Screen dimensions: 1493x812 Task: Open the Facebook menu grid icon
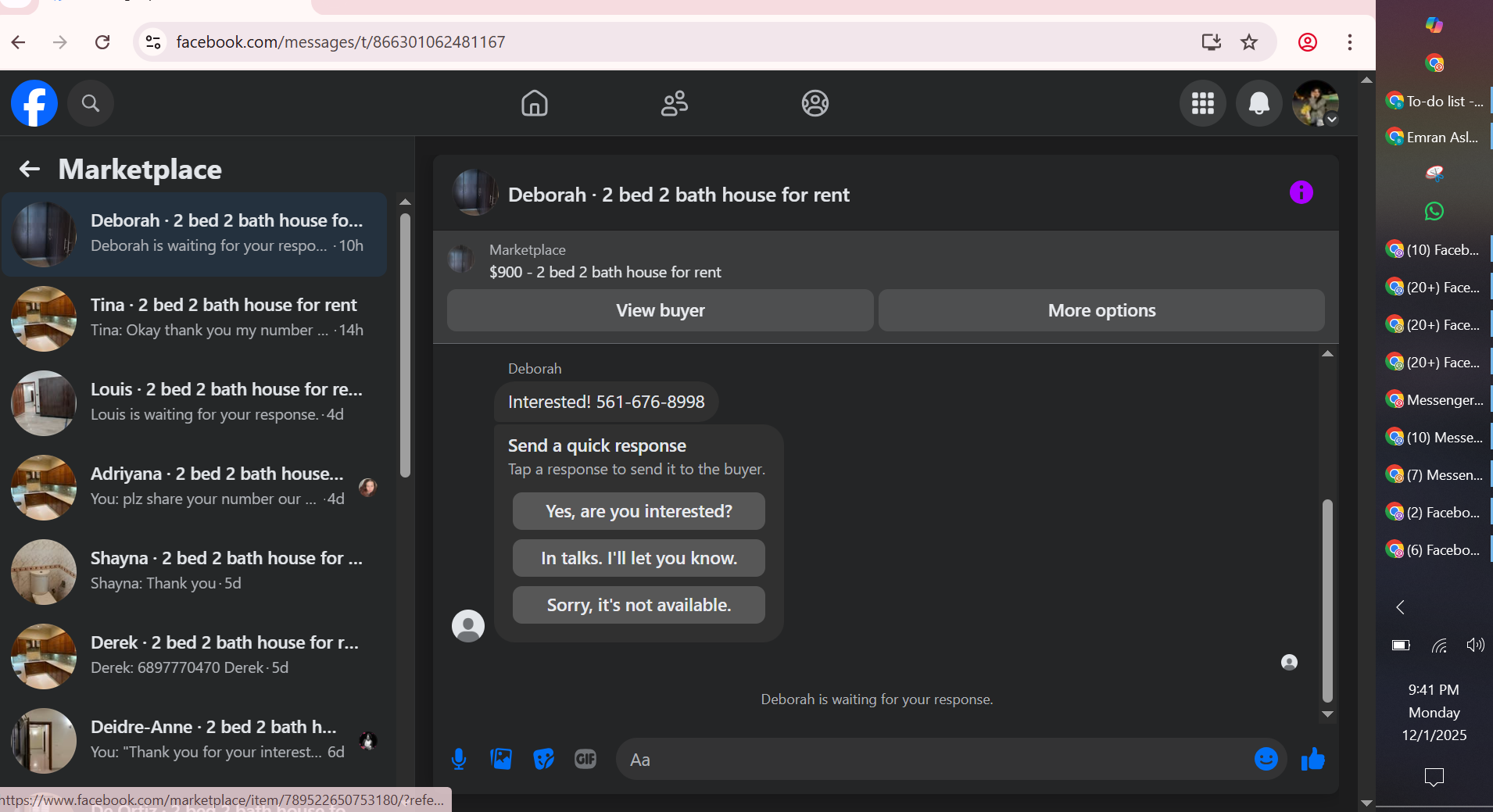click(x=1203, y=103)
